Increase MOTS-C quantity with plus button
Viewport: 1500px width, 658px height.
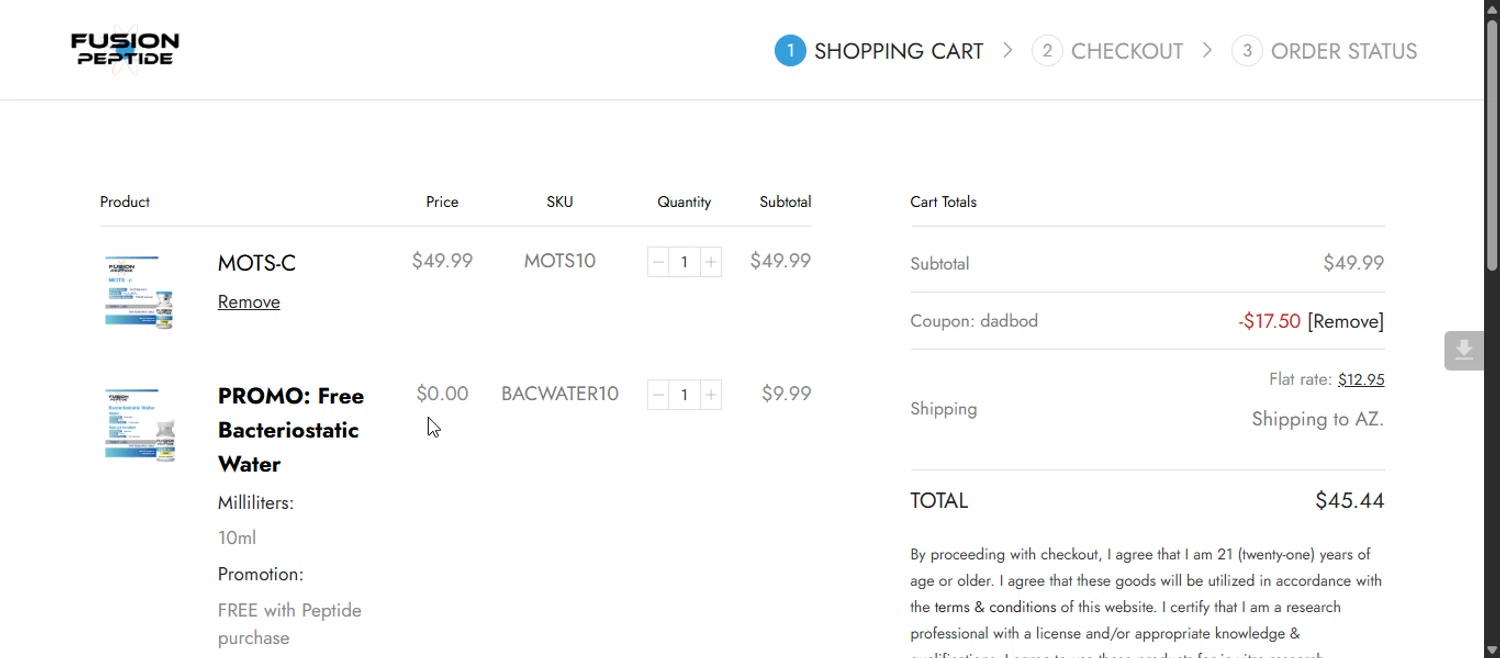point(711,262)
